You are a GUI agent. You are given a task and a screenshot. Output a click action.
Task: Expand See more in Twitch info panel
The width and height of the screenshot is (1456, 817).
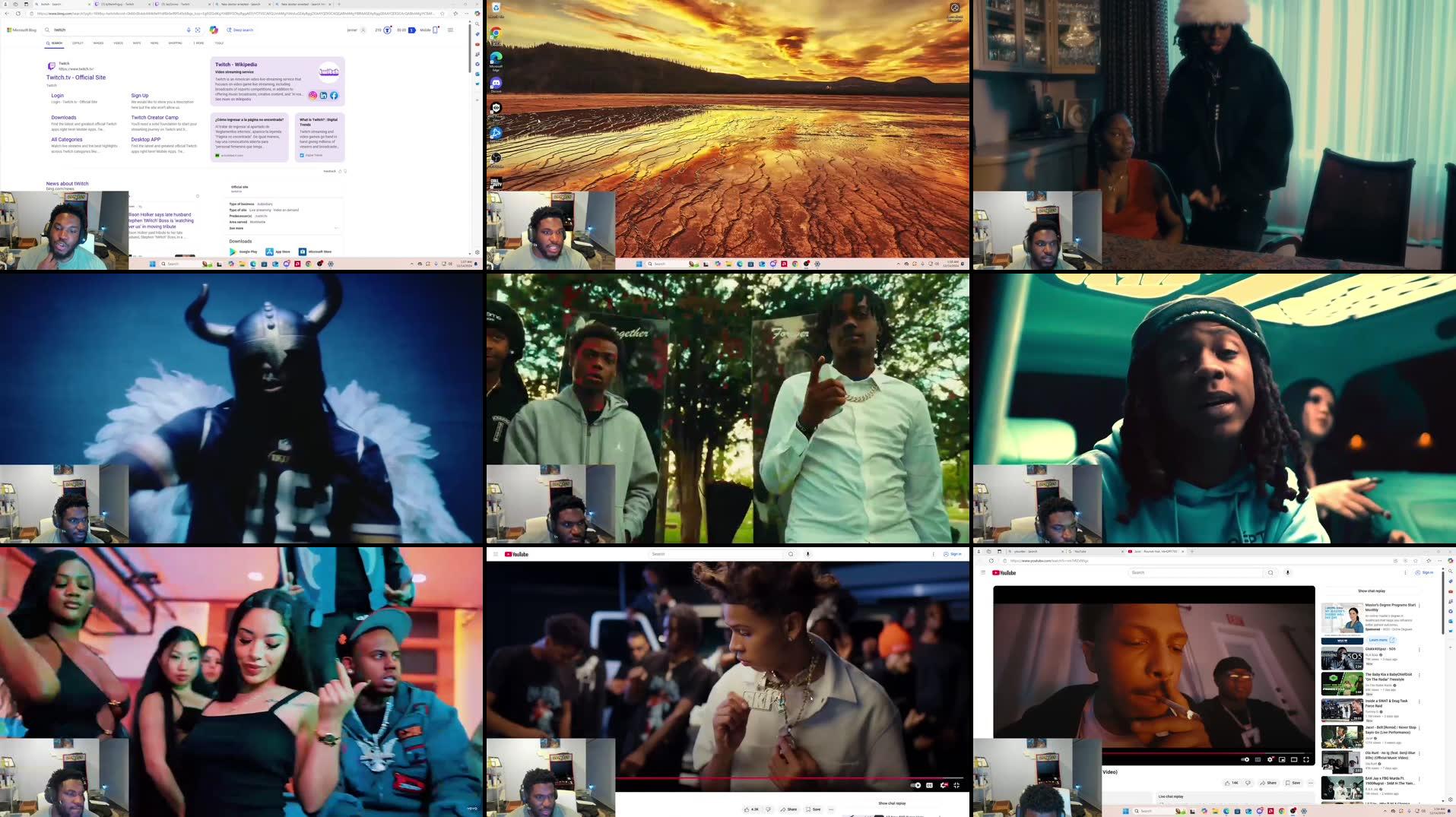coord(236,228)
